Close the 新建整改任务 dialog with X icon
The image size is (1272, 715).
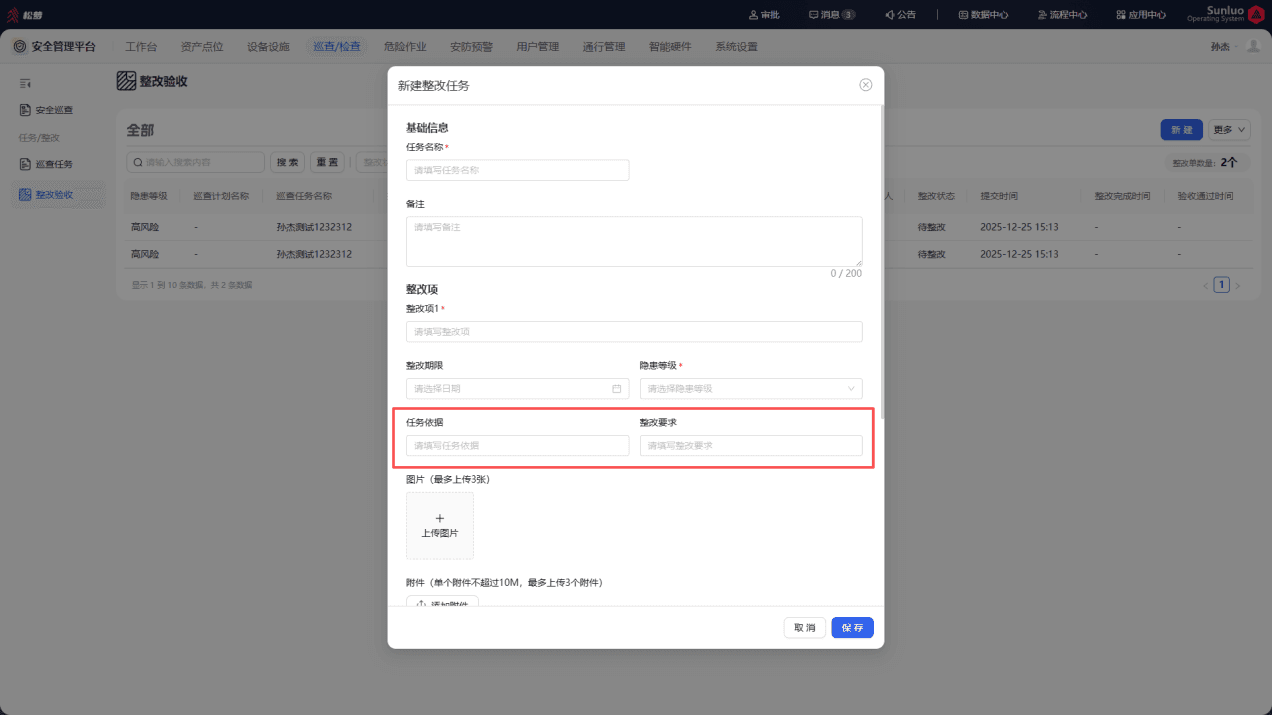pos(866,85)
